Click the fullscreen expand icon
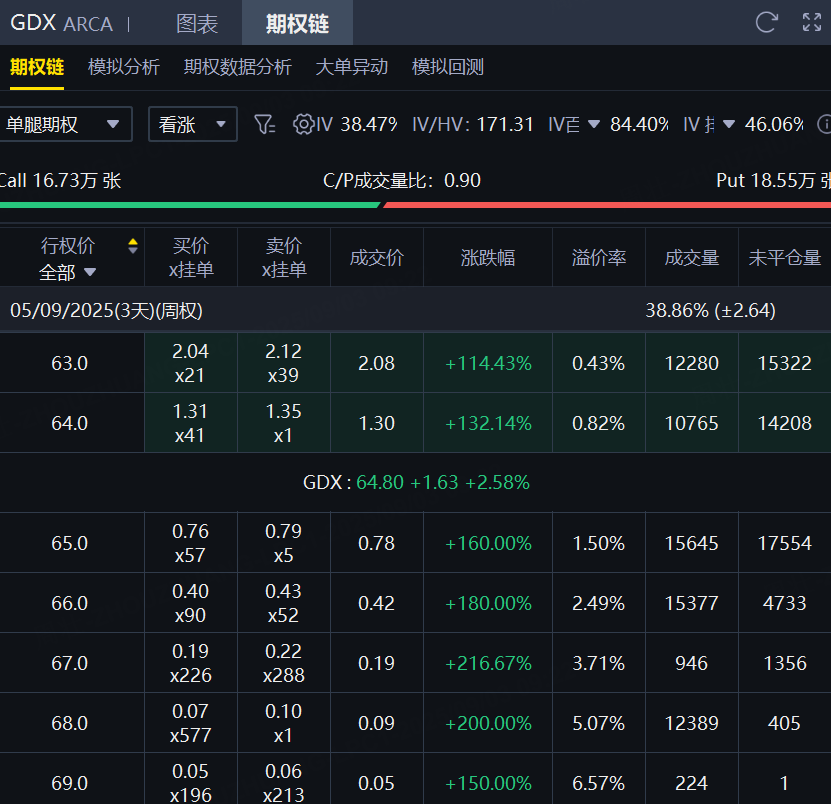831x804 pixels. 812,22
